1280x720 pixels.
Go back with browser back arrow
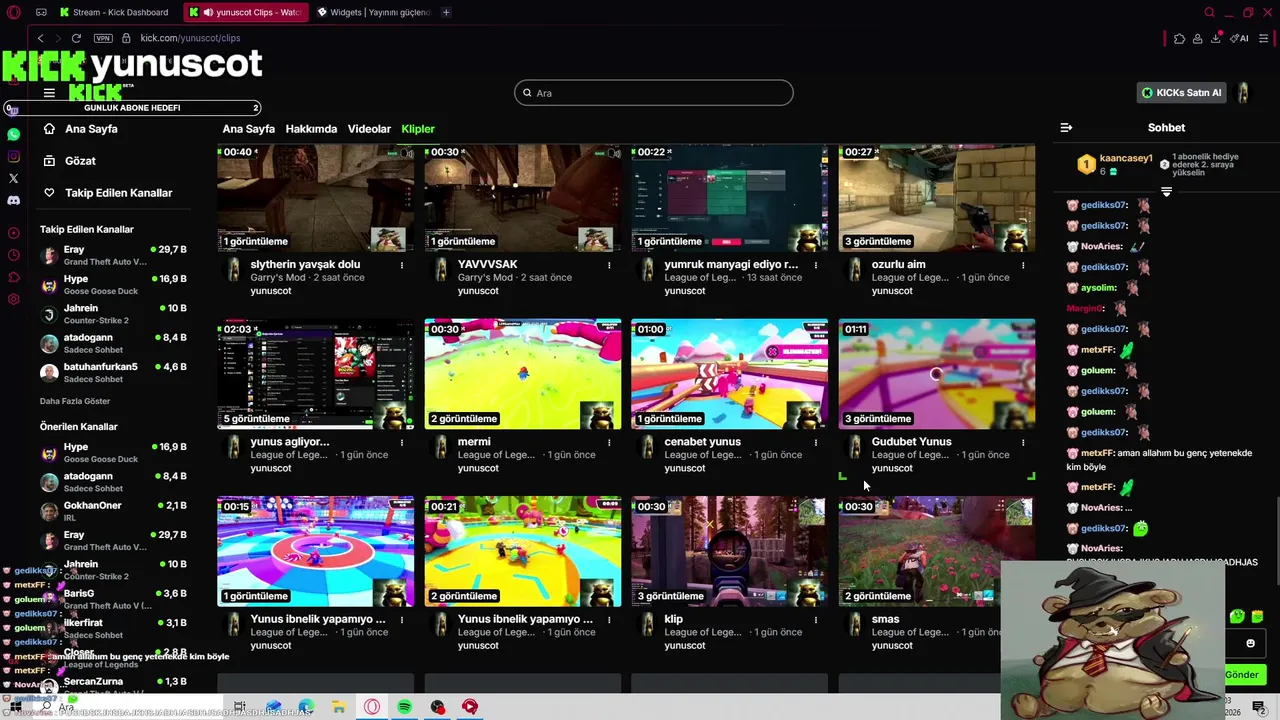coord(40,38)
